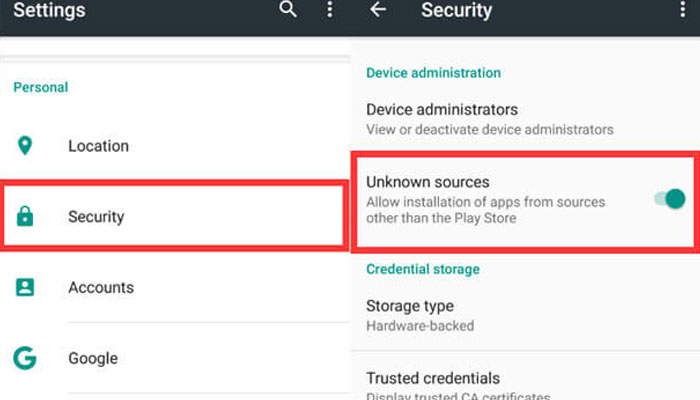Viewport: 700px width, 400px height.
Task: Open the Accounts settings entry
Action: 175,287
